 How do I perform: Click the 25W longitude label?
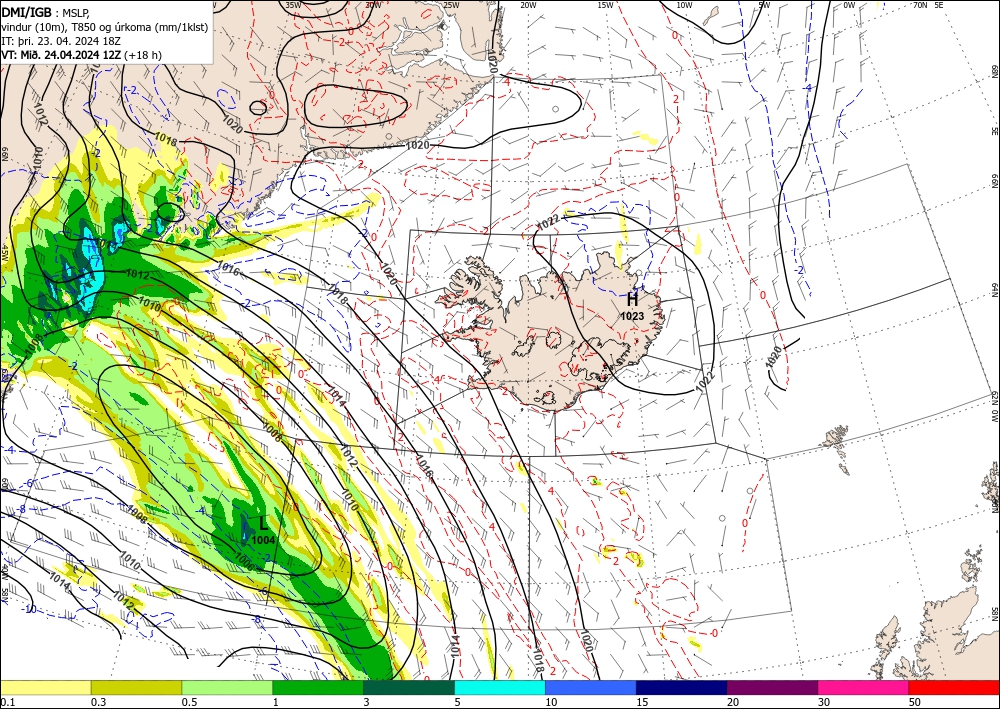pos(451,5)
